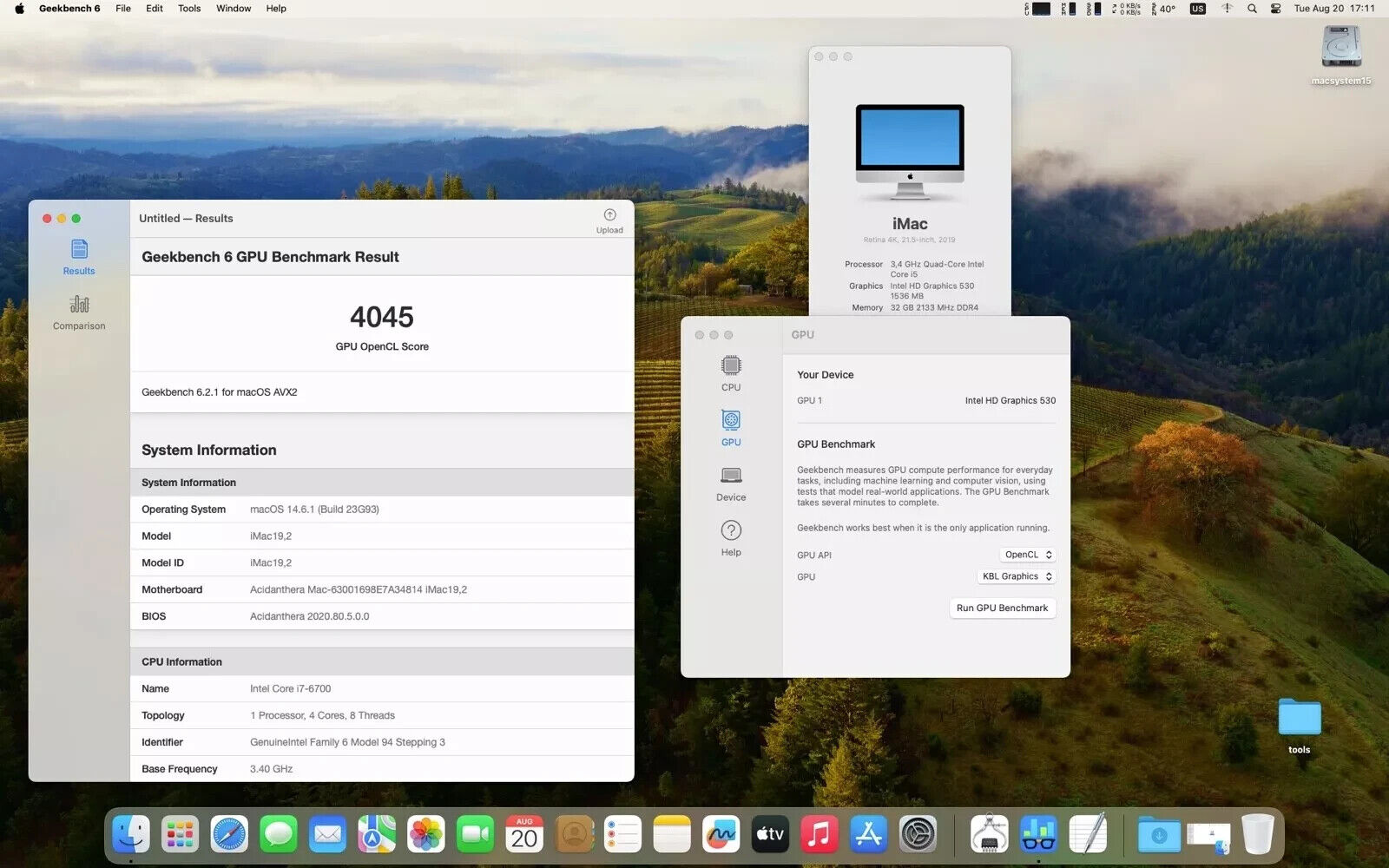
Task: Select Device in the benchmark sidebar
Action: tap(731, 483)
